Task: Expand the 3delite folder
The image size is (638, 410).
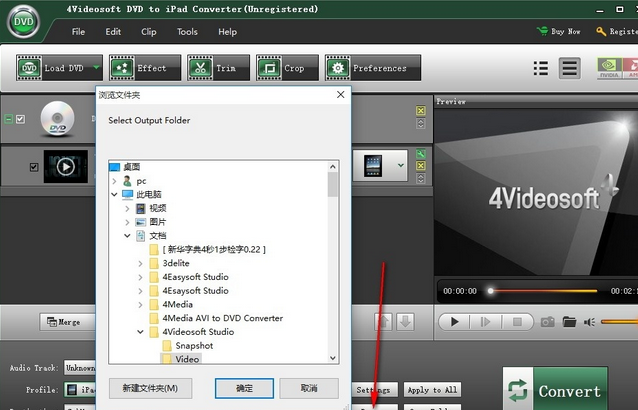Action: [140, 263]
